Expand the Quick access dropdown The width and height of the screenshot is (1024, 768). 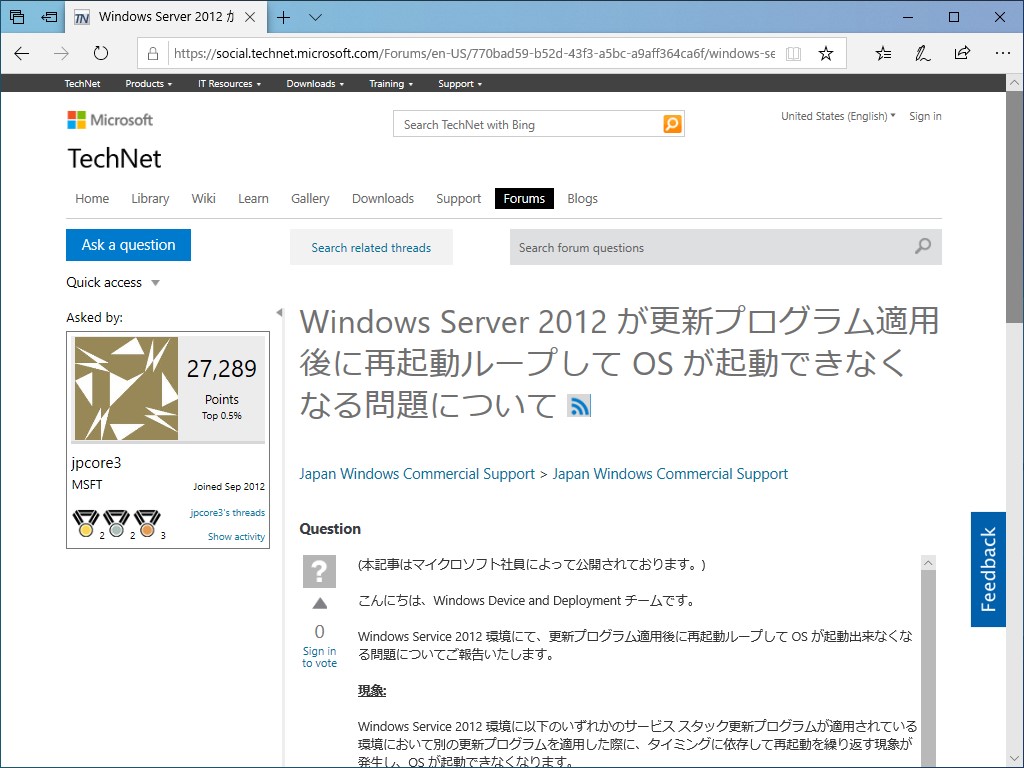pos(113,283)
